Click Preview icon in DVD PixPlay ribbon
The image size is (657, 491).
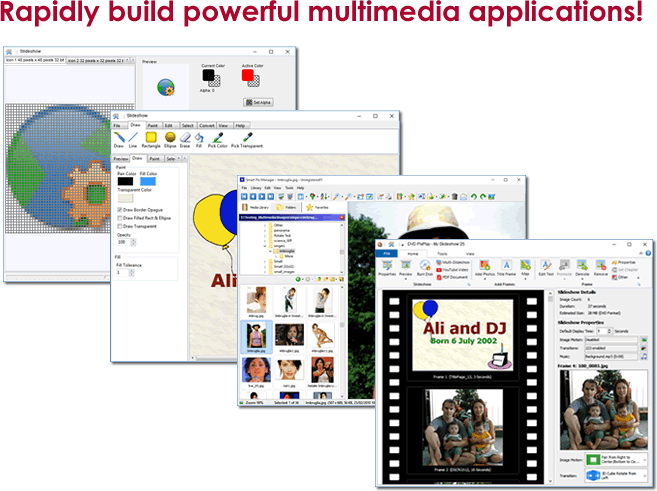coord(405,268)
